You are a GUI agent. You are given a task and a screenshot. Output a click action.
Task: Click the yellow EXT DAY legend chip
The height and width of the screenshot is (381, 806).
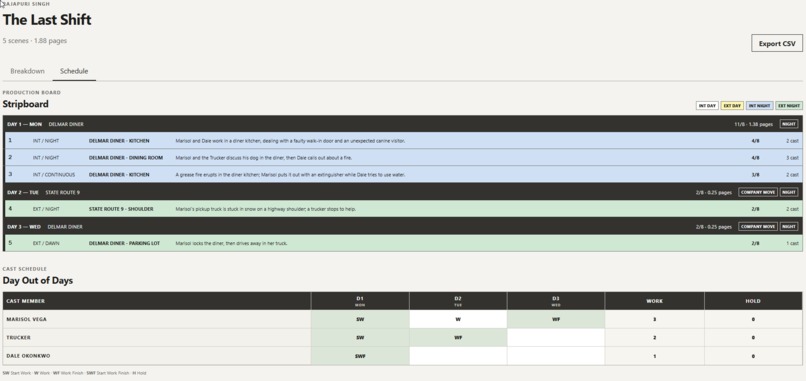[x=732, y=105]
